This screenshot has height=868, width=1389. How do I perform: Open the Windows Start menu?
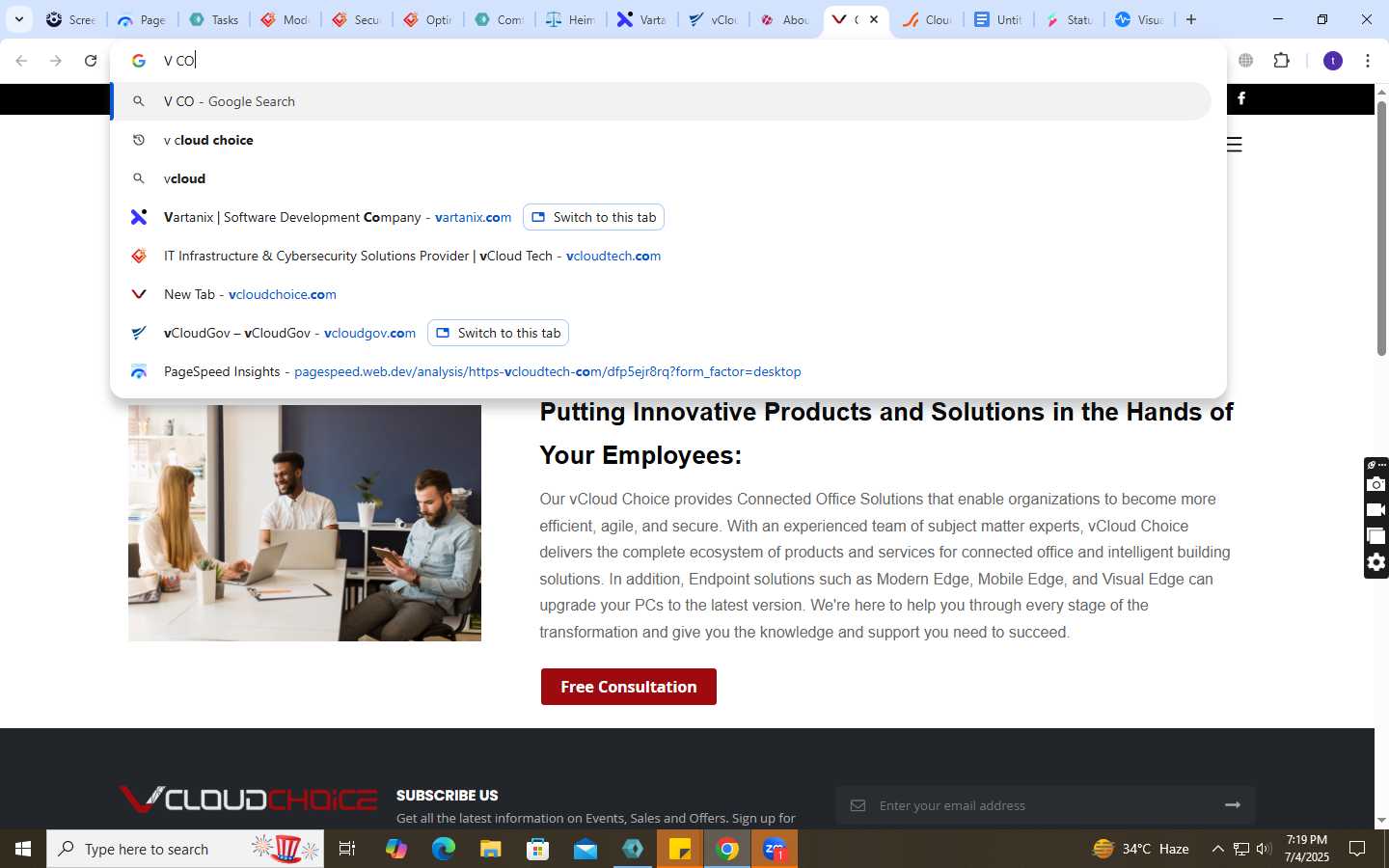23,849
